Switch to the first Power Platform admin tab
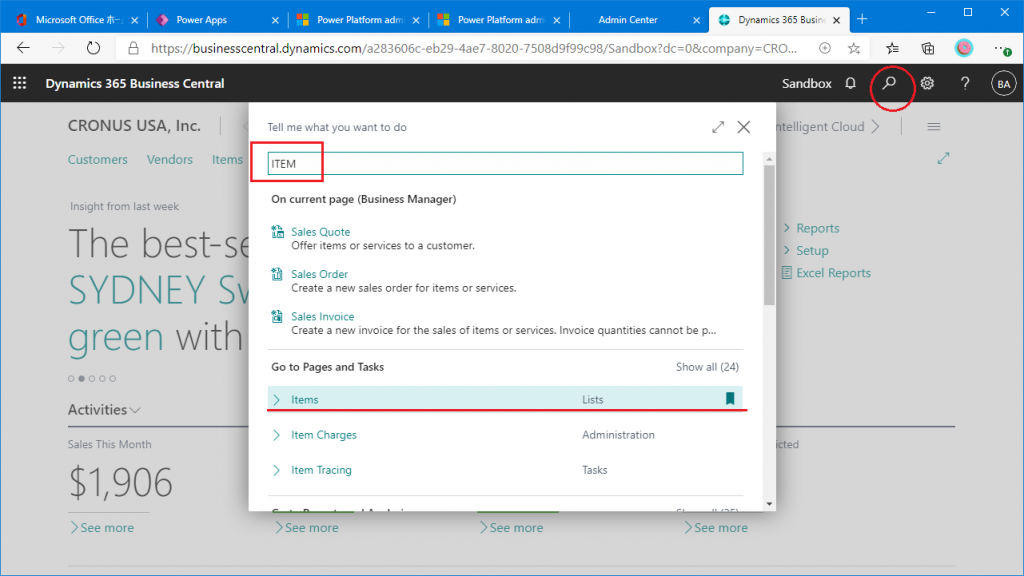The image size is (1024, 576). [x=357, y=20]
